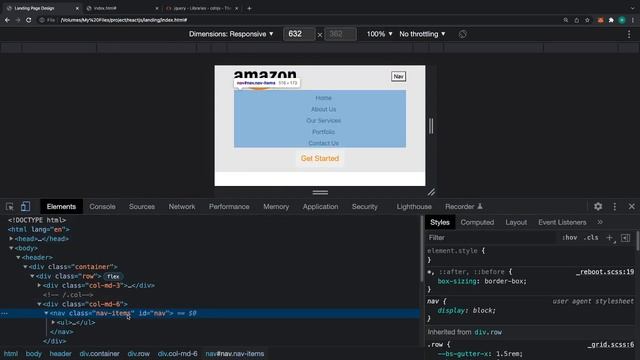Close the DevTools panel
The height and width of the screenshot is (360, 640).
[x=631, y=207]
